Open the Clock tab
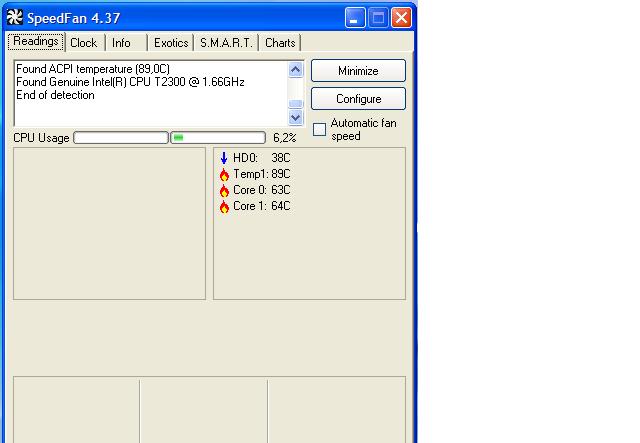This screenshot has width=640, height=443. click(84, 43)
